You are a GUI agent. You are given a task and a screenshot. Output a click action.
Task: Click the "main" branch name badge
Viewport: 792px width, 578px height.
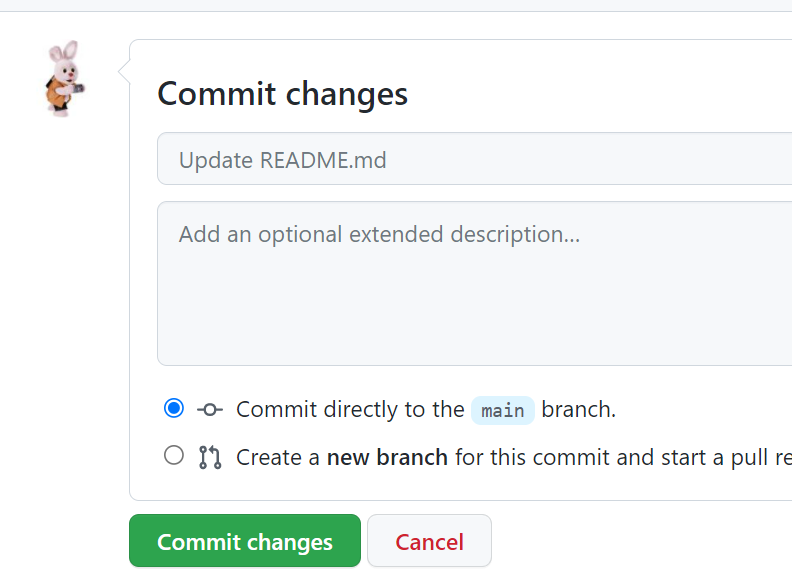[x=502, y=410]
